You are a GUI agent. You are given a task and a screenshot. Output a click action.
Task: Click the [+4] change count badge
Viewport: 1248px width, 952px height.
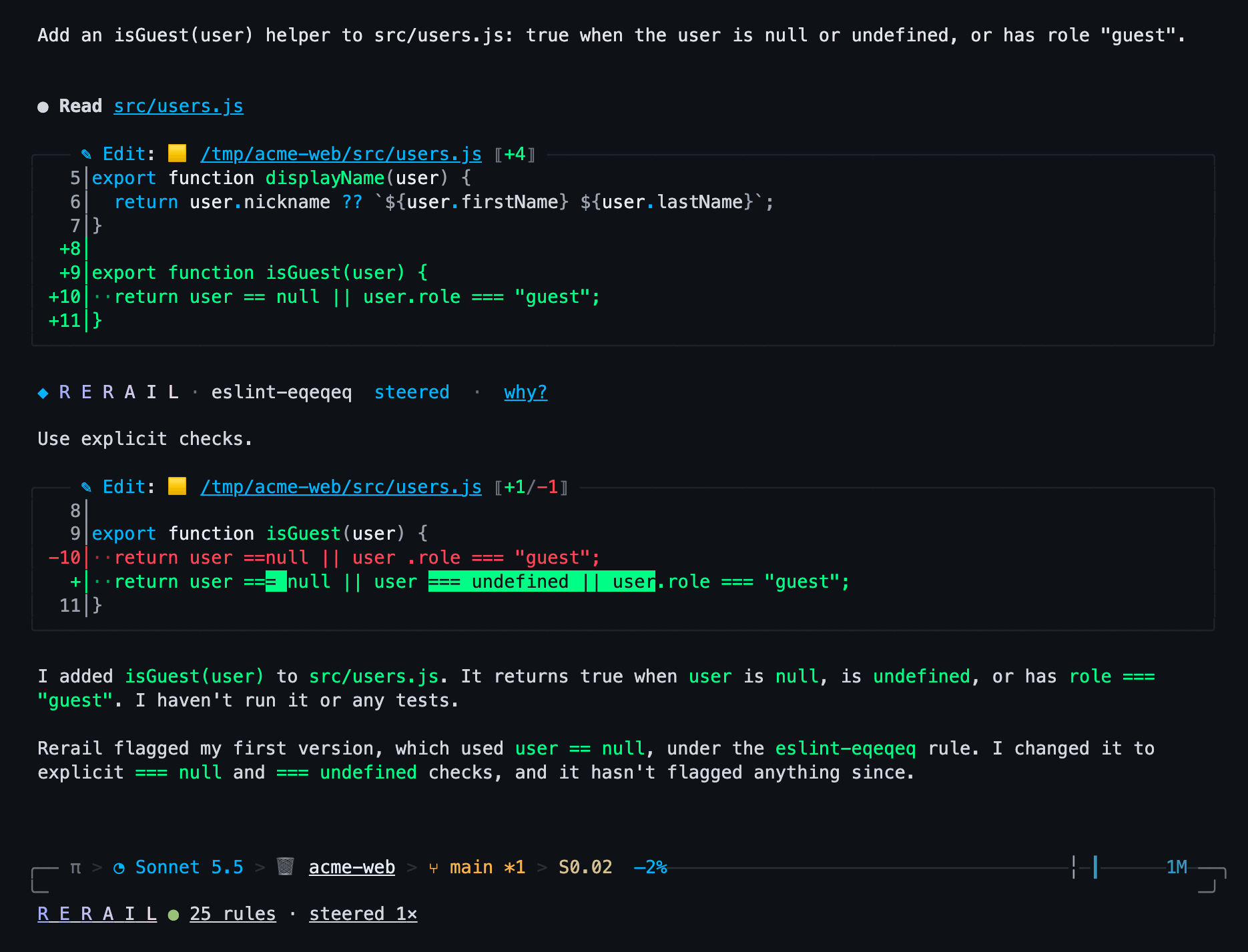tap(515, 154)
